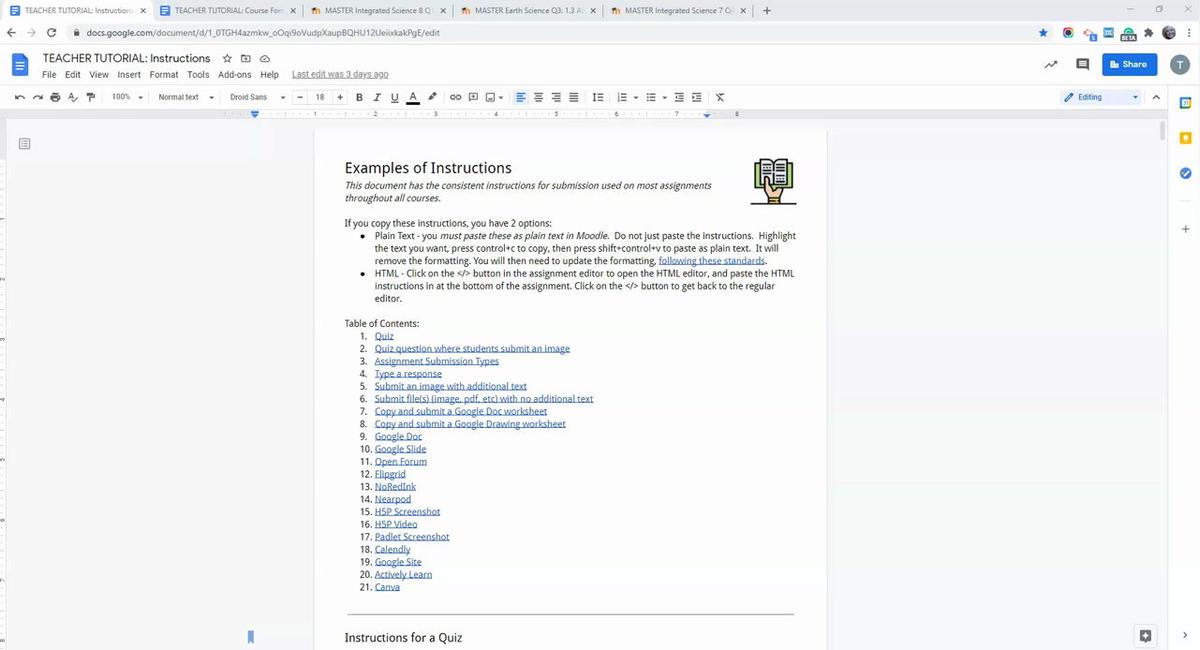Open the highlight color picker
The height and width of the screenshot is (650, 1200).
coord(432,97)
